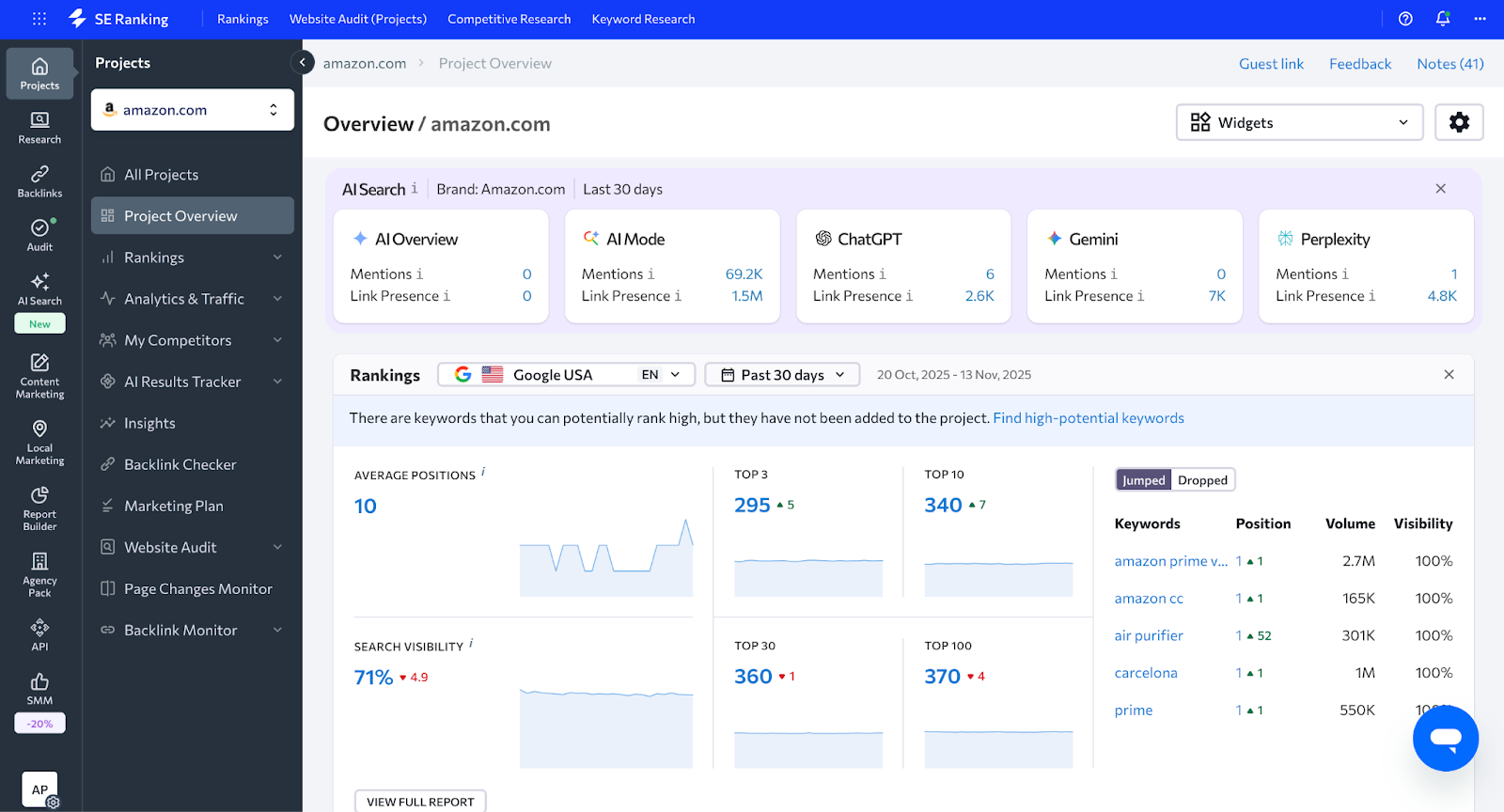Expand the My Competitors menu
The height and width of the screenshot is (812, 1504).
(x=192, y=340)
